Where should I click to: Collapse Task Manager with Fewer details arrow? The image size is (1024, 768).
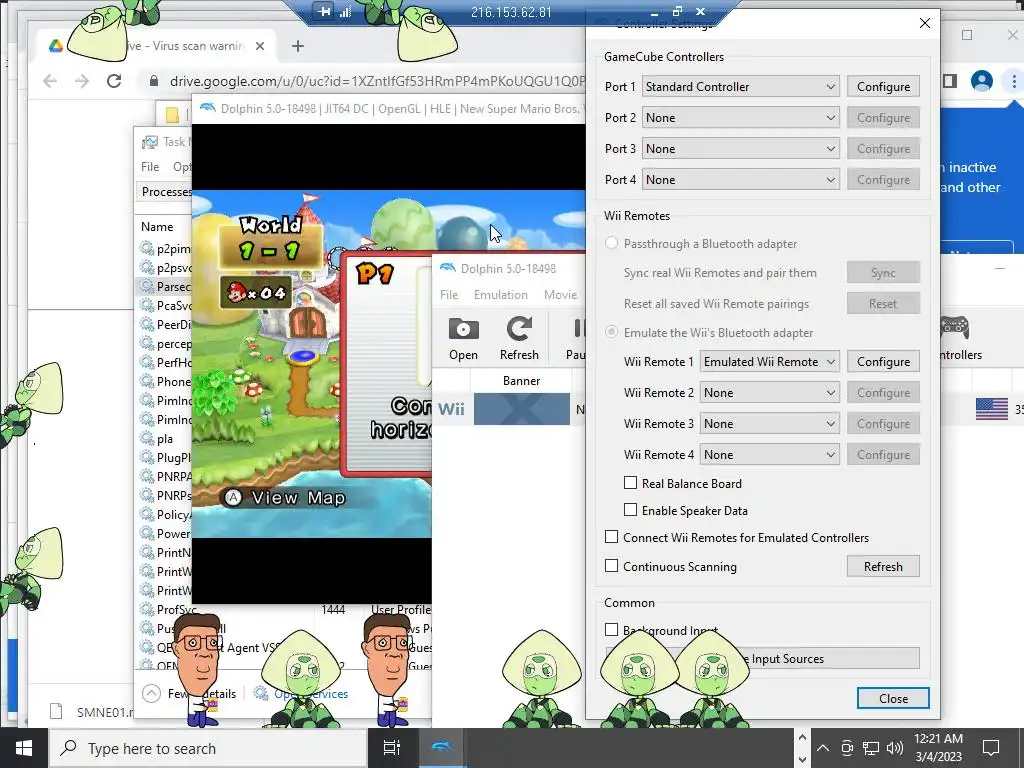coord(152,694)
